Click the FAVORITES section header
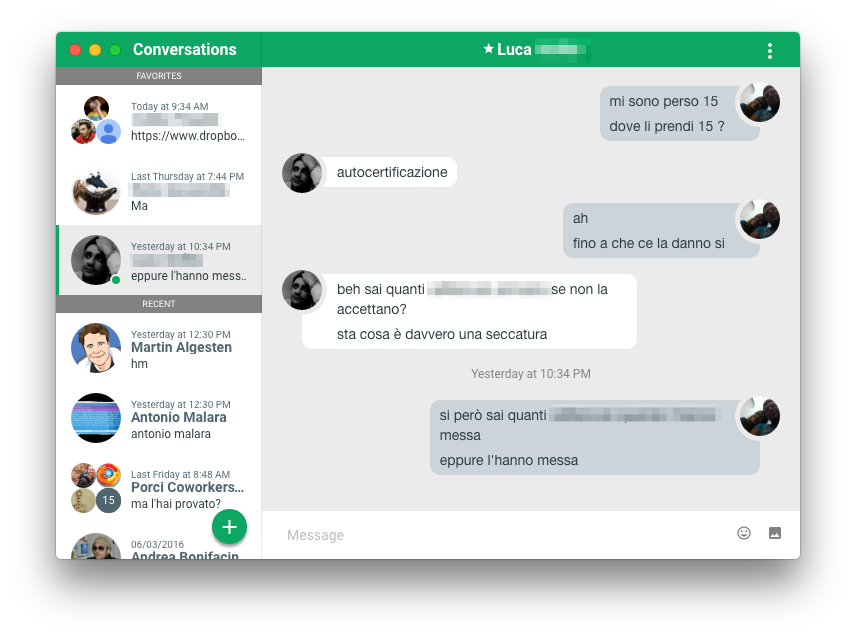 pyautogui.click(x=159, y=76)
